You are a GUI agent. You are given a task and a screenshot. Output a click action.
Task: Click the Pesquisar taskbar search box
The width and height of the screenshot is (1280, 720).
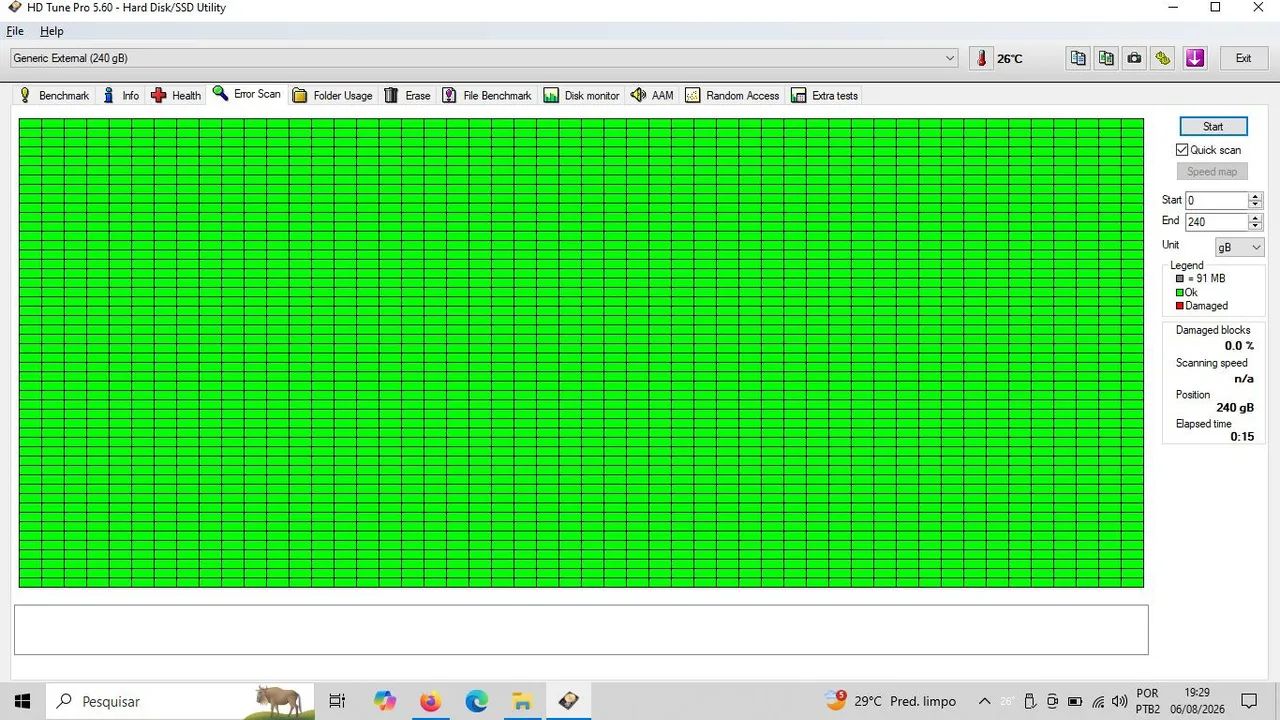(x=180, y=701)
